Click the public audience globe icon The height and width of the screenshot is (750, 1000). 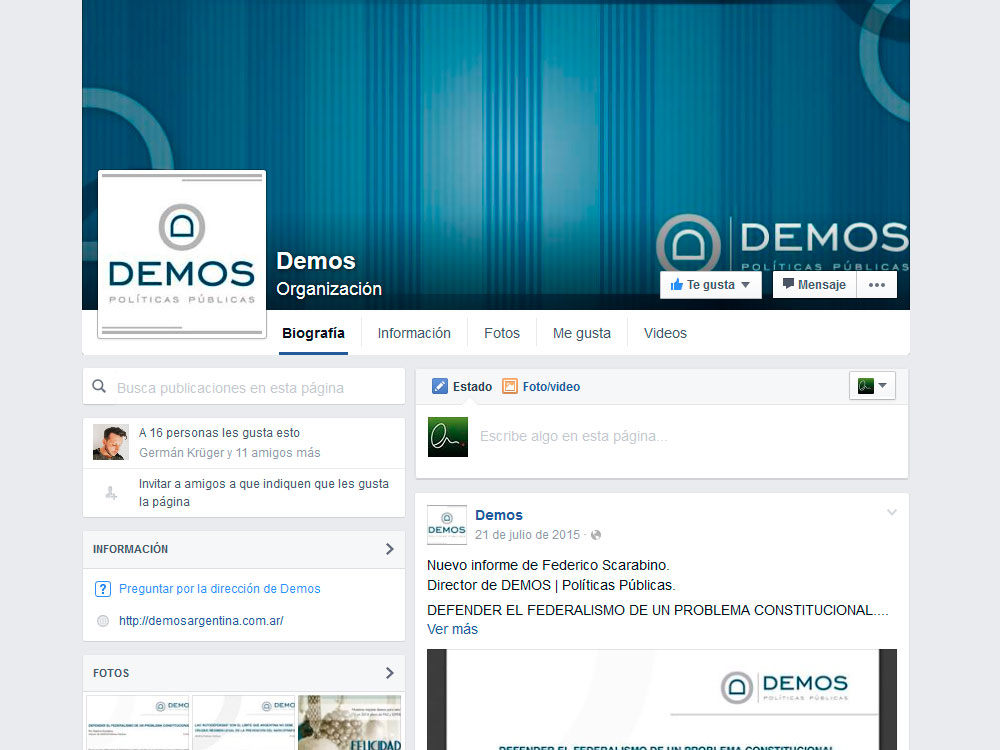[x=596, y=535]
